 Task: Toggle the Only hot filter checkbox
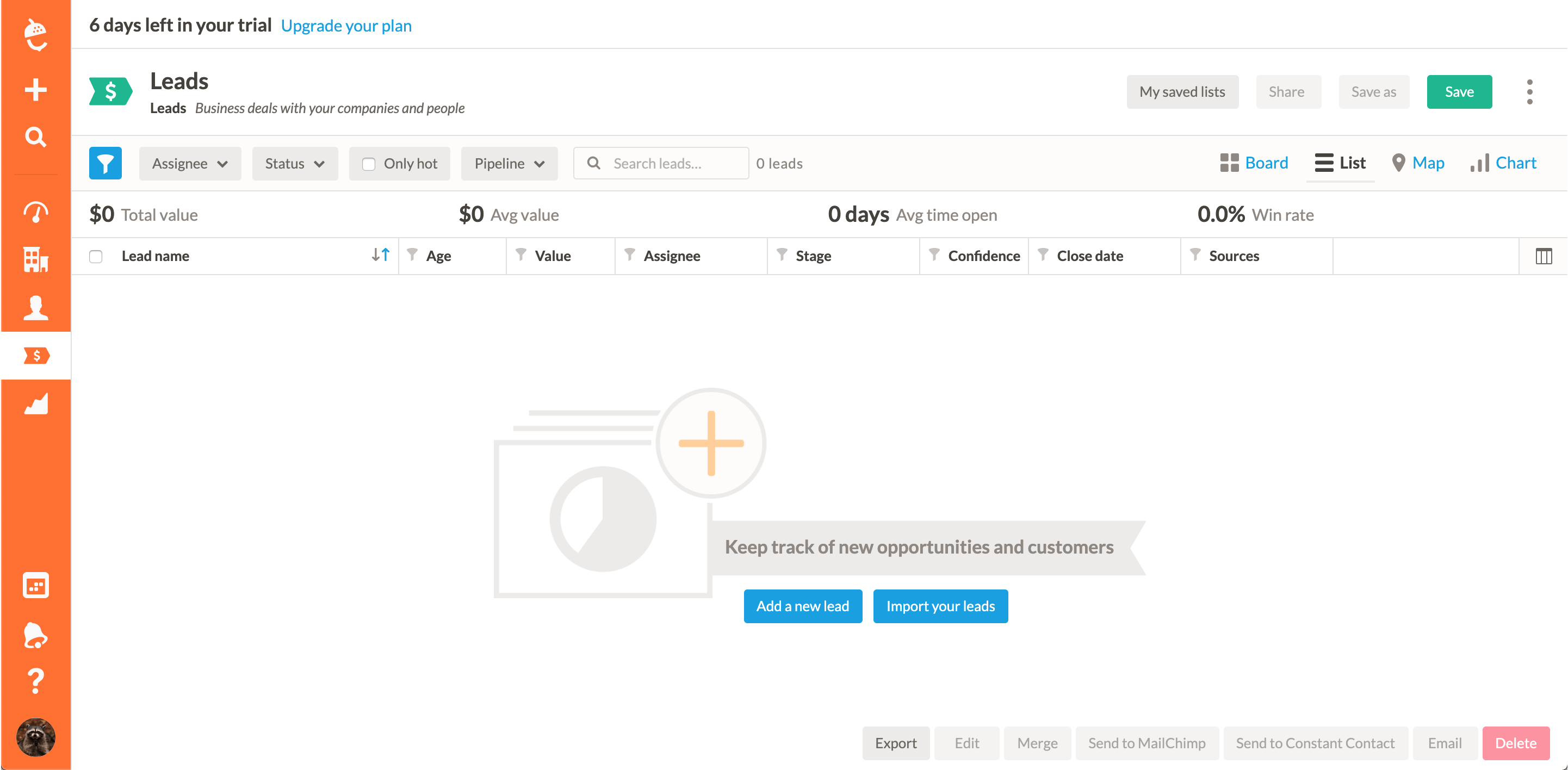point(369,163)
